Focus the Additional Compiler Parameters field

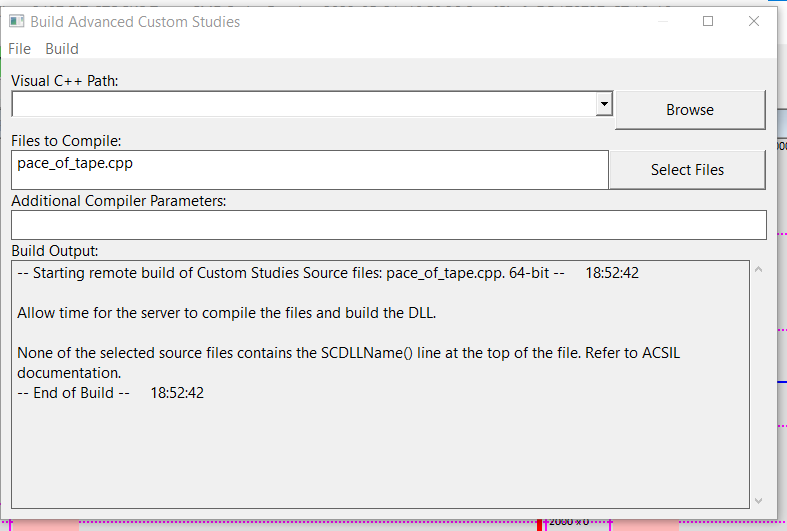[x=388, y=225]
